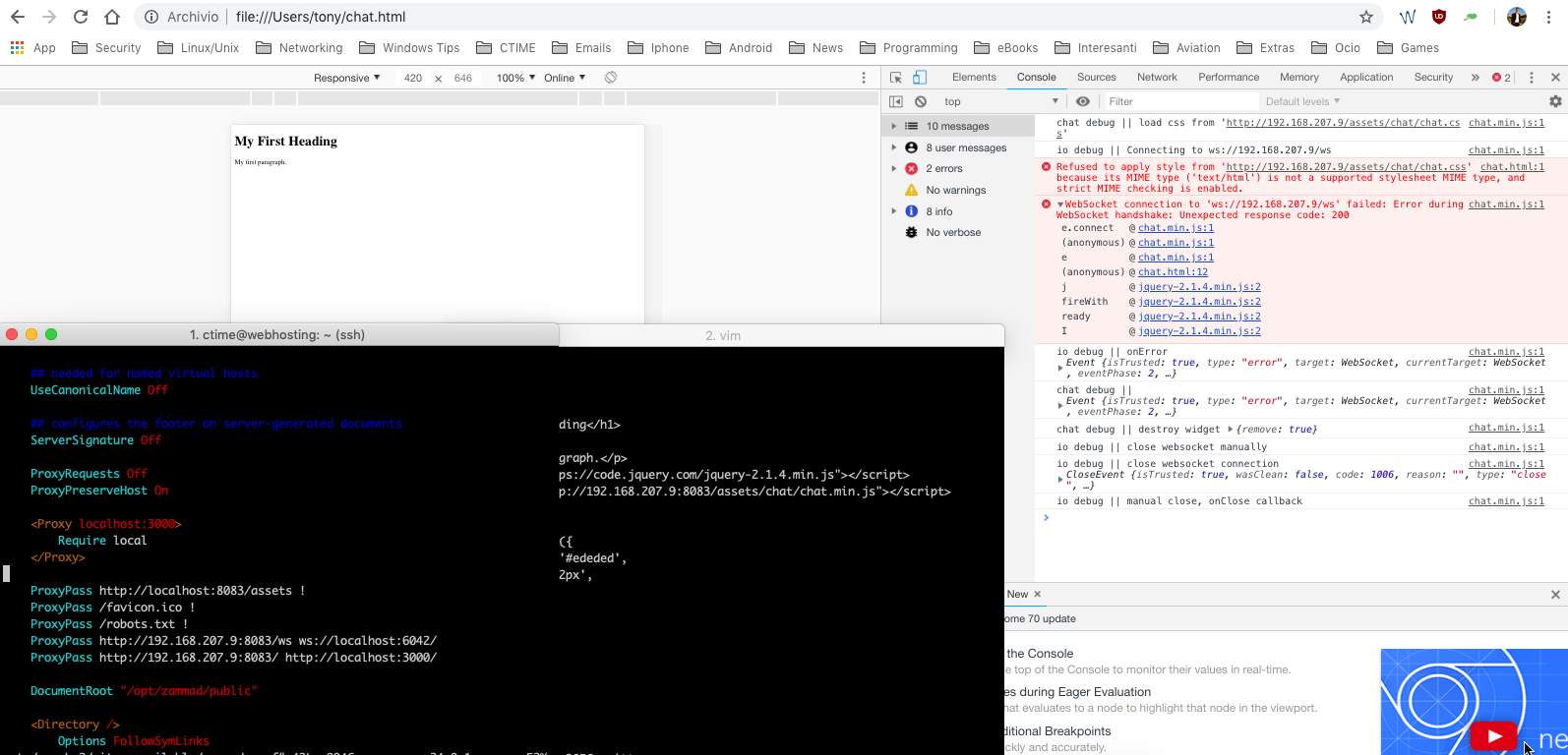
Task: Expand the 10 messages group
Action: tap(894, 126)
